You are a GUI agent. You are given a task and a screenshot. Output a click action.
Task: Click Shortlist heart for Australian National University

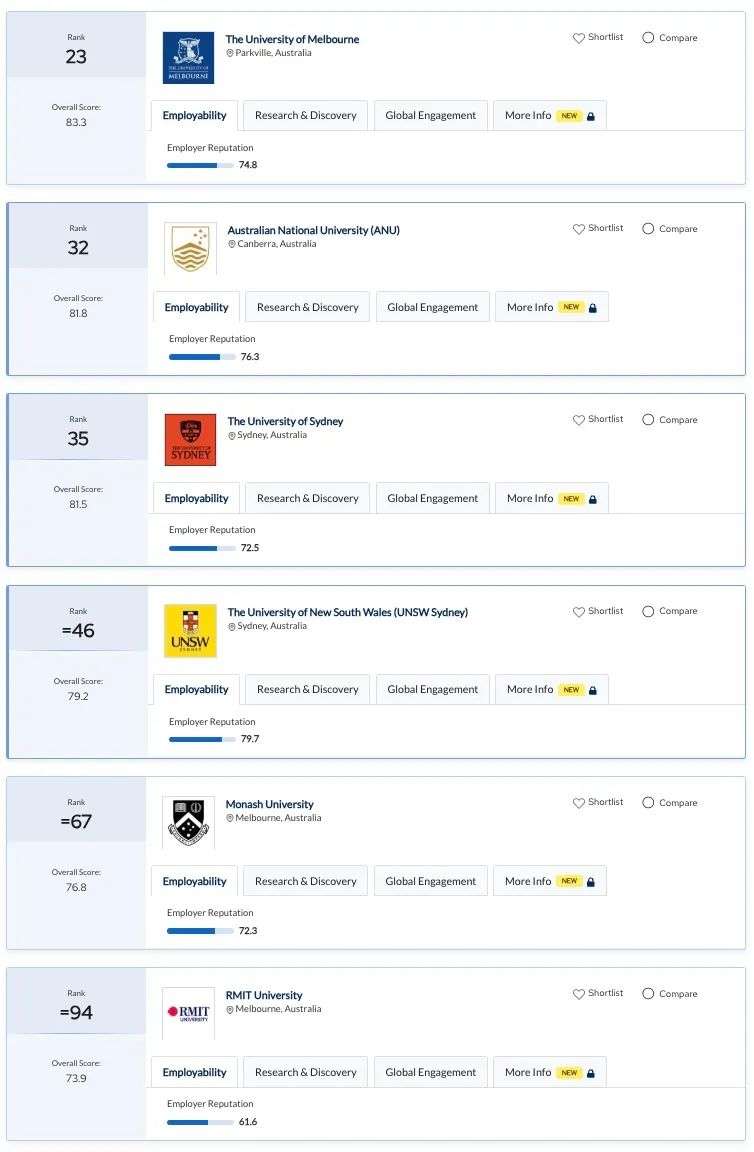pos(578,228)
